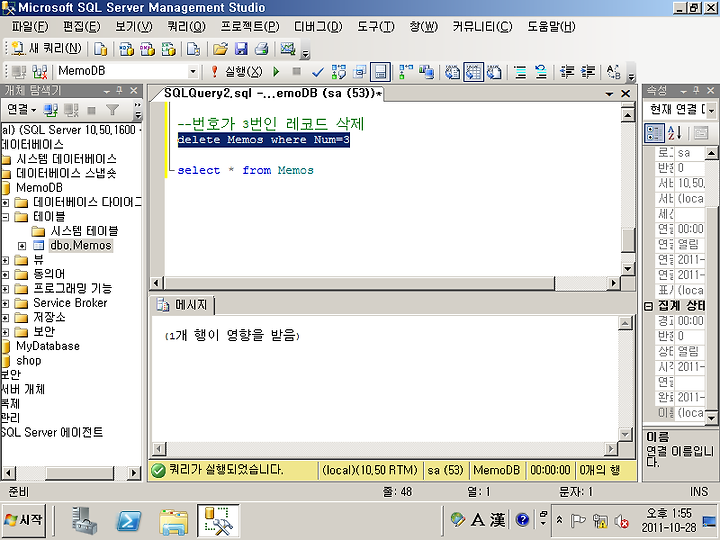Open the View (보기) menu
The image size is (720, 540).
click(134, 27)
